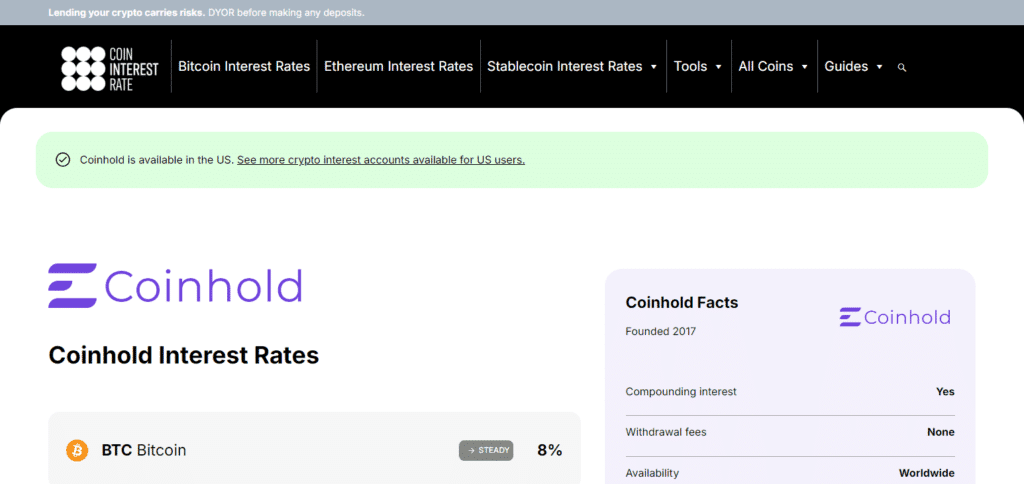The width and height of the screenshot is (1024, 484).
Task: Click the 'None' withdrawal fees value
Action: pos(941,432)
